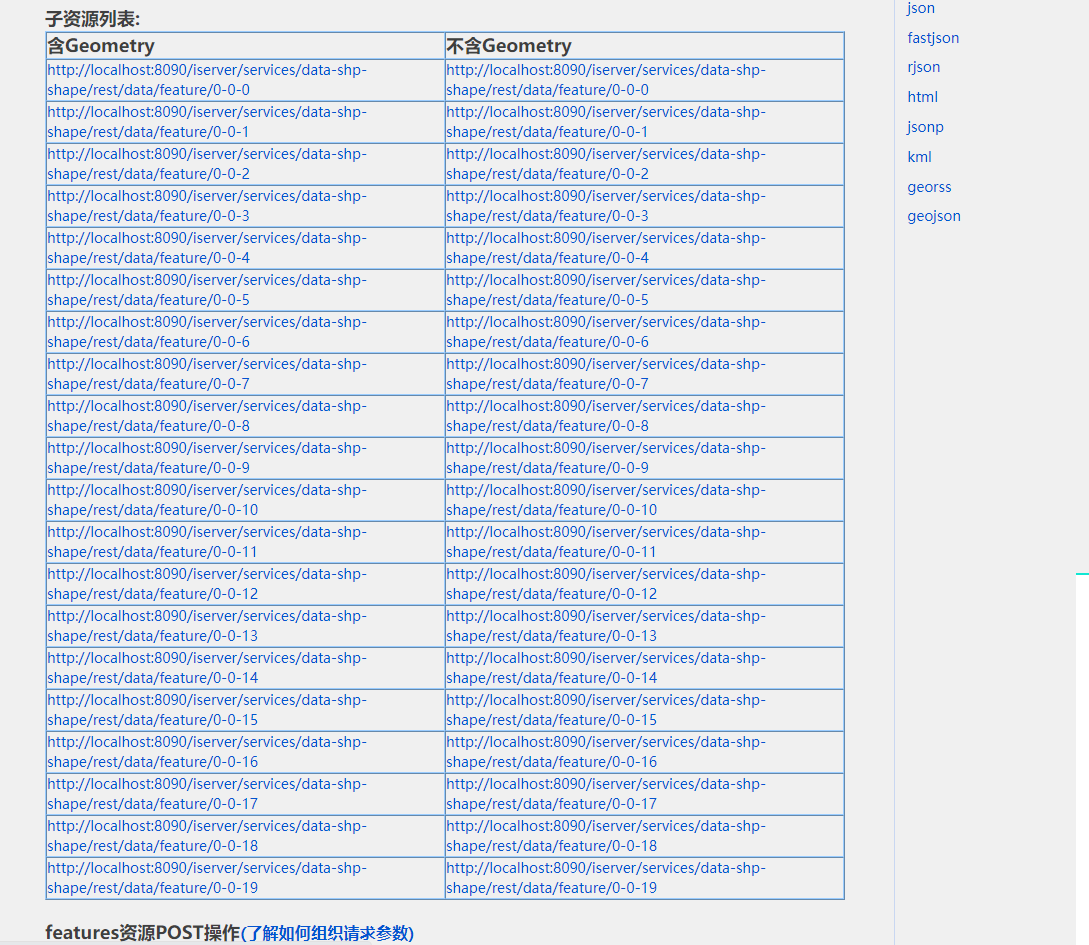Open feature/0-0-6 link in 不含Geometry column
The height and width of the screenshot is (945, 1089).
pyautogui.click(x=606, y=332)
